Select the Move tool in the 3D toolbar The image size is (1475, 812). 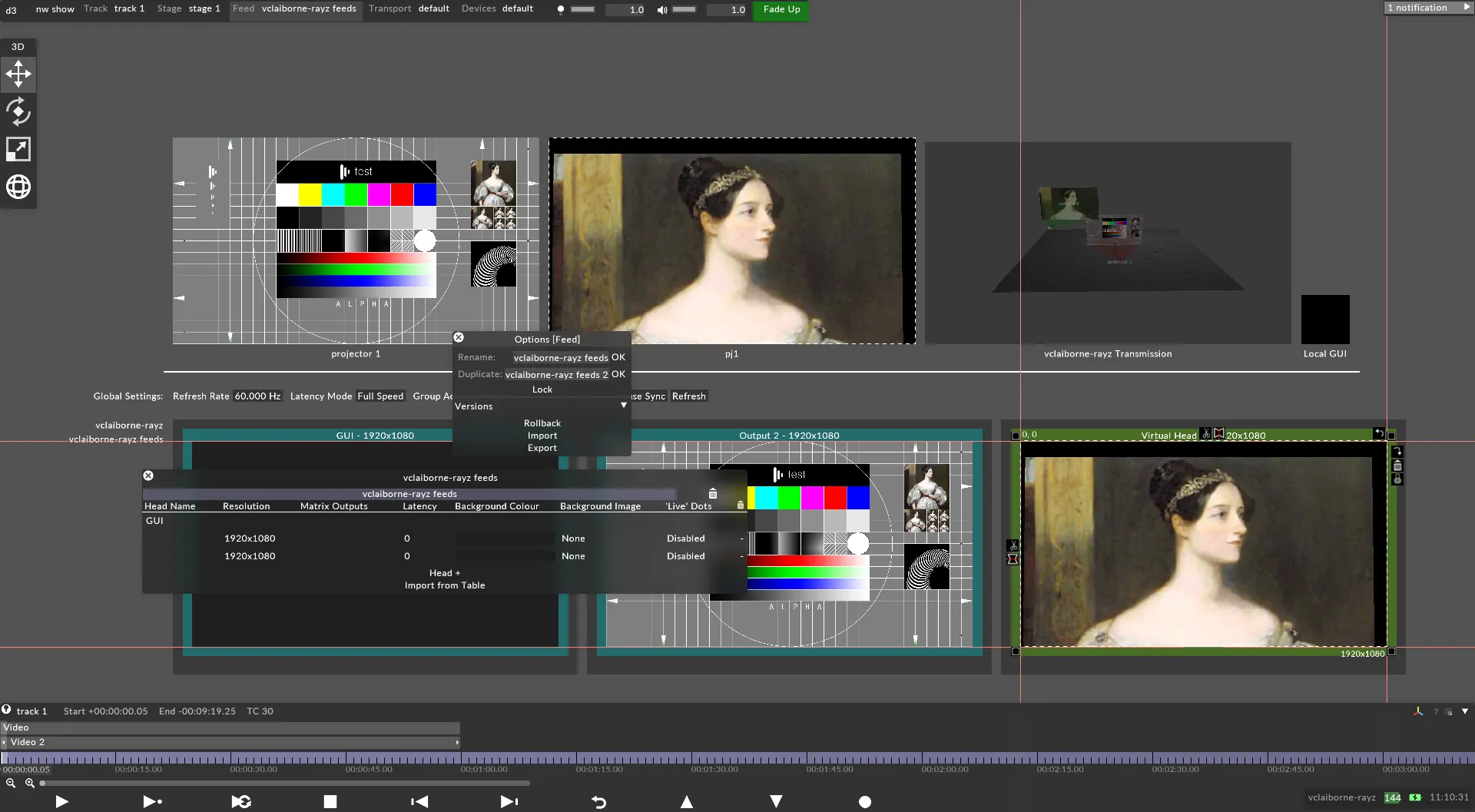(x=18, y=74)
